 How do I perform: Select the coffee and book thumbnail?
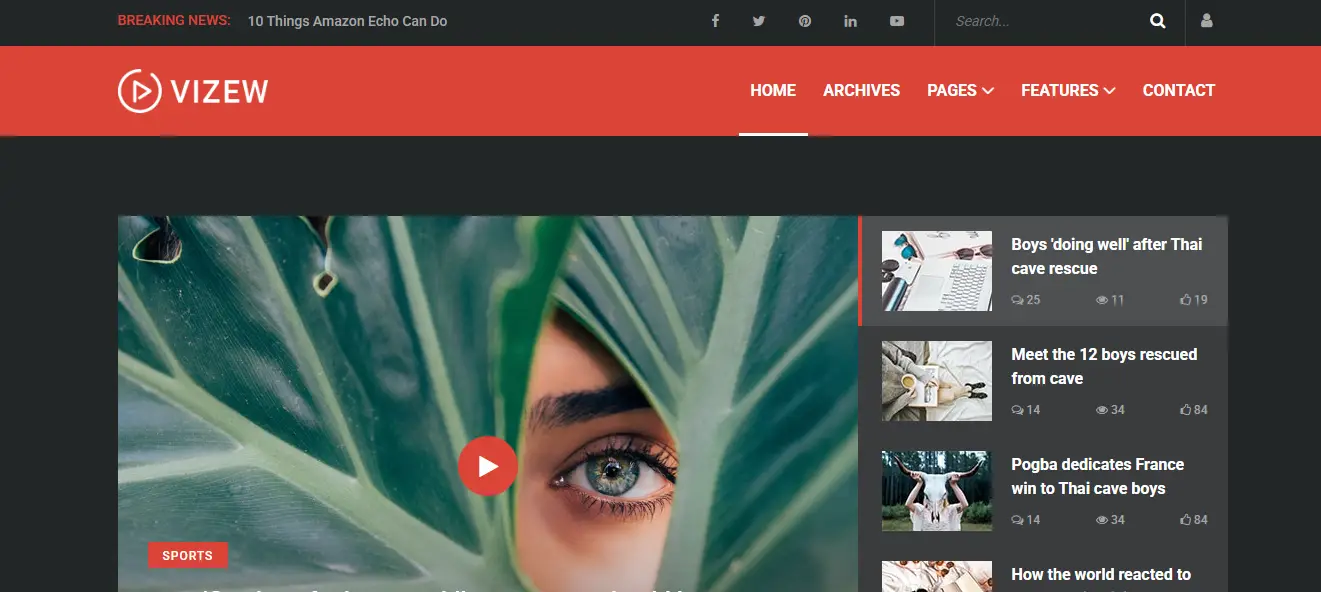pos(937,381)
